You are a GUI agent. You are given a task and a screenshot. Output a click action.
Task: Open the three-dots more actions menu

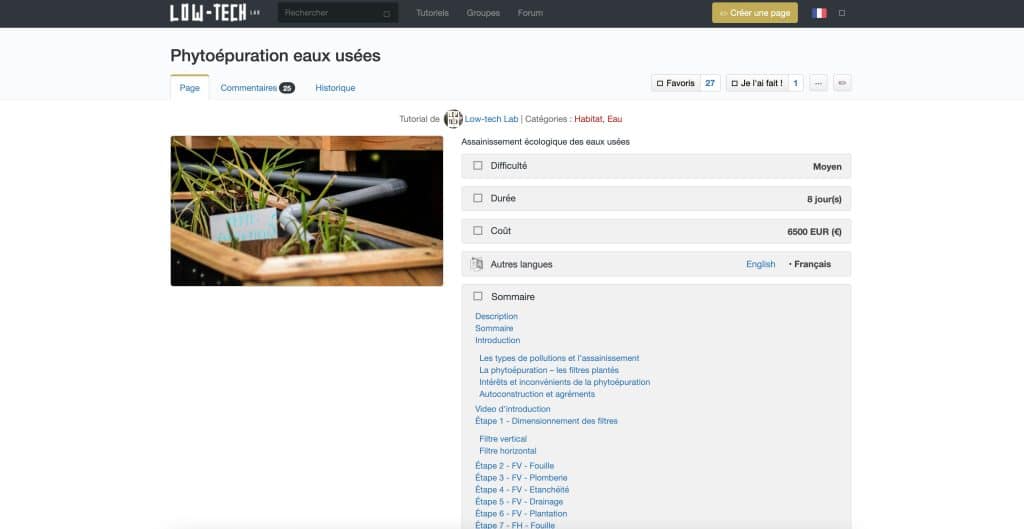tap(819, 83)
